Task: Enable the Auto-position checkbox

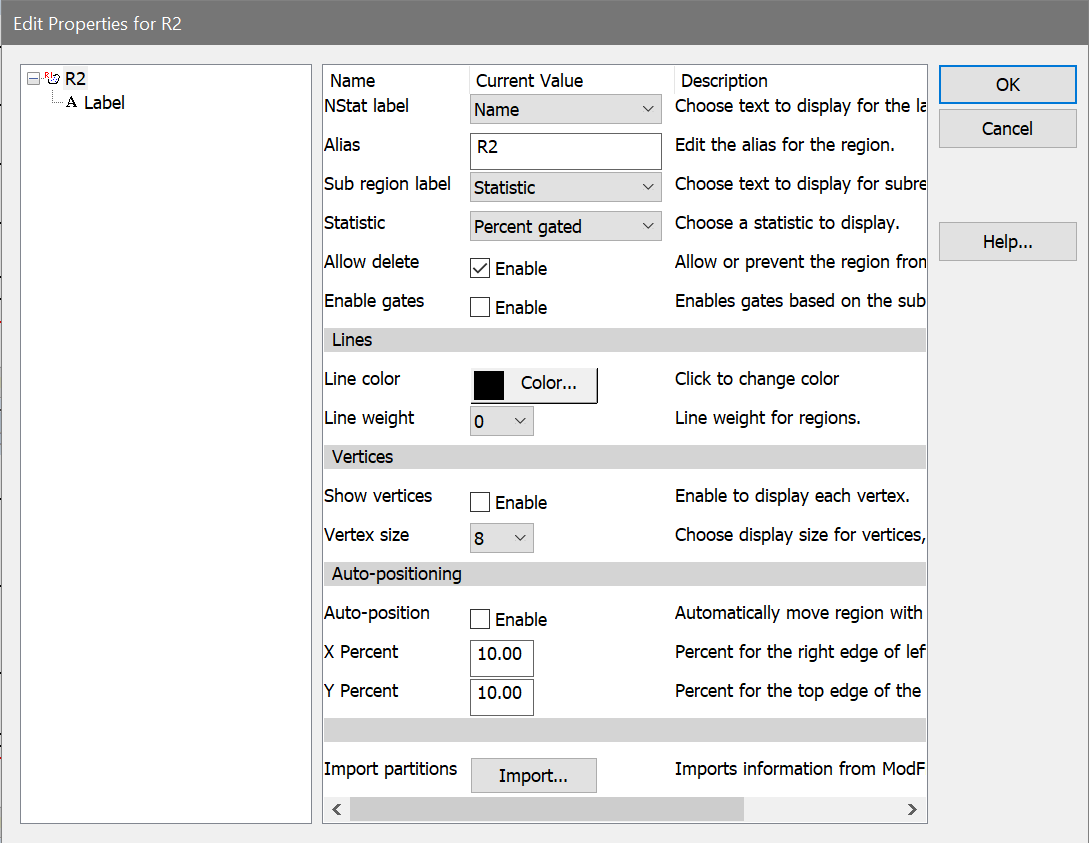Action: (x=480, y=619)
